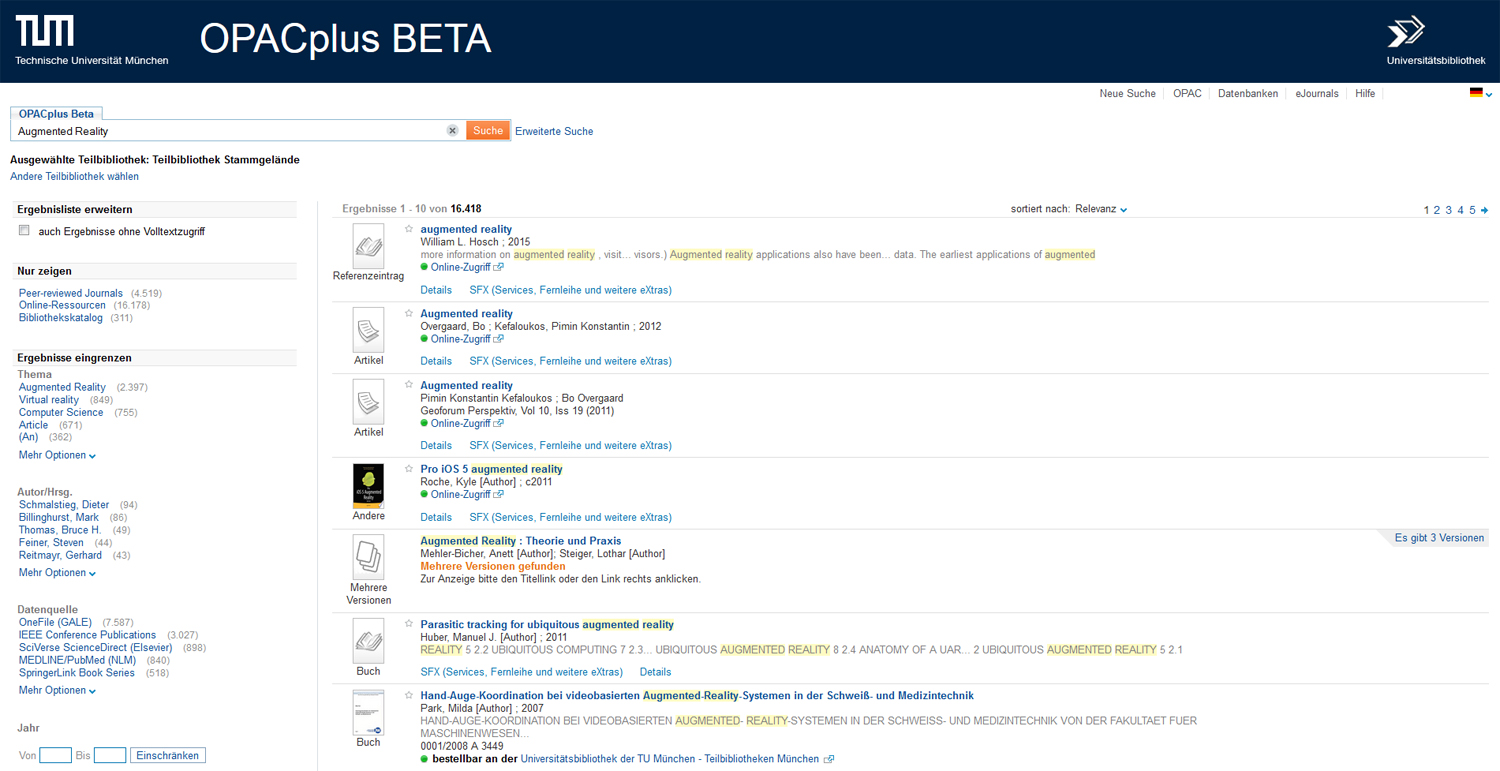Viewport: 1500px width, 771px height.
Task: Clear the search field with the X icon
Action: (x=452, y=131)
